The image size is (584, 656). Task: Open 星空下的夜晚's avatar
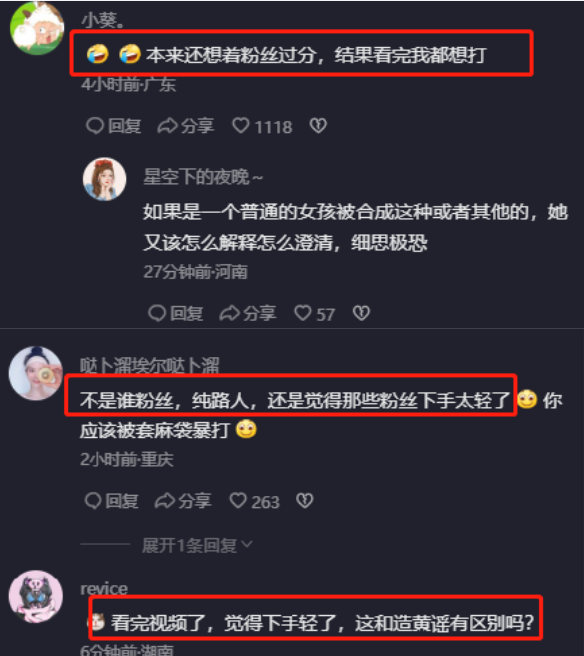tap(105, 179)
